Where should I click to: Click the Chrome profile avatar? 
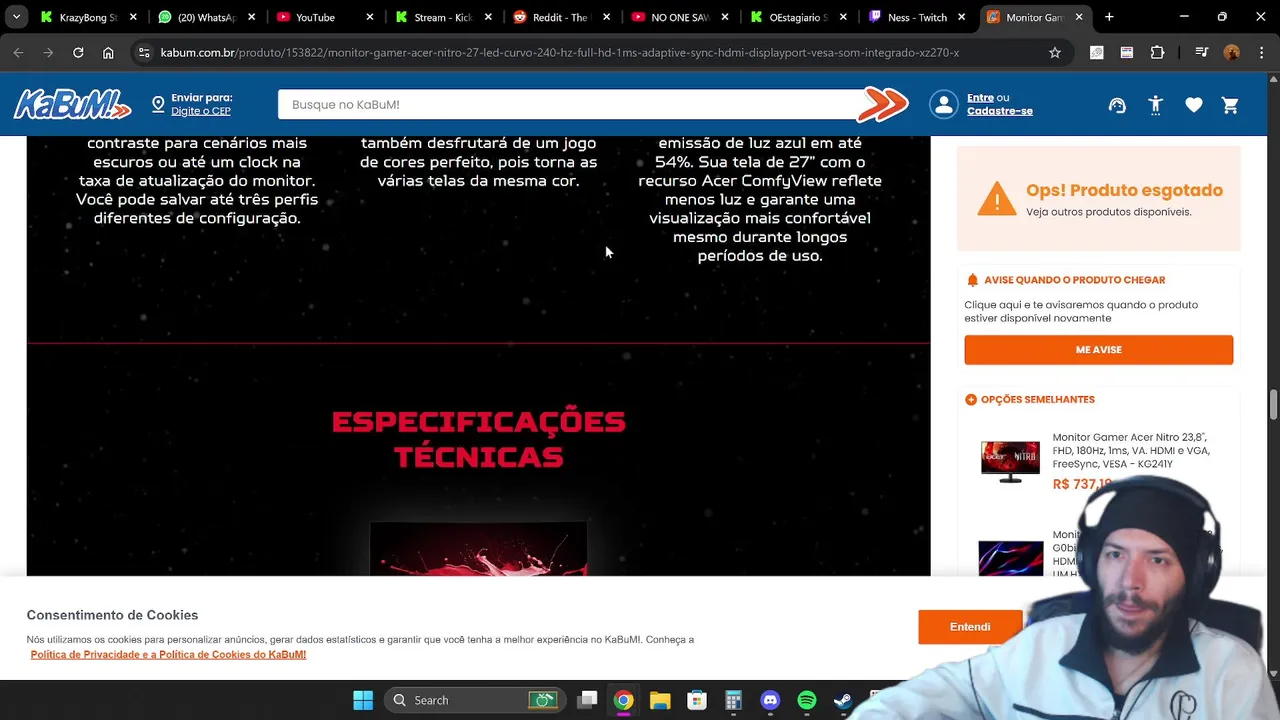coord(1232,52)
